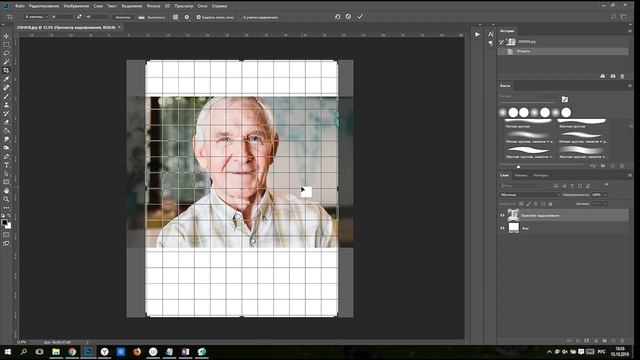Adjust the brush size slider
This screenshot has width=640, height=360.
[x=518, y=166]
